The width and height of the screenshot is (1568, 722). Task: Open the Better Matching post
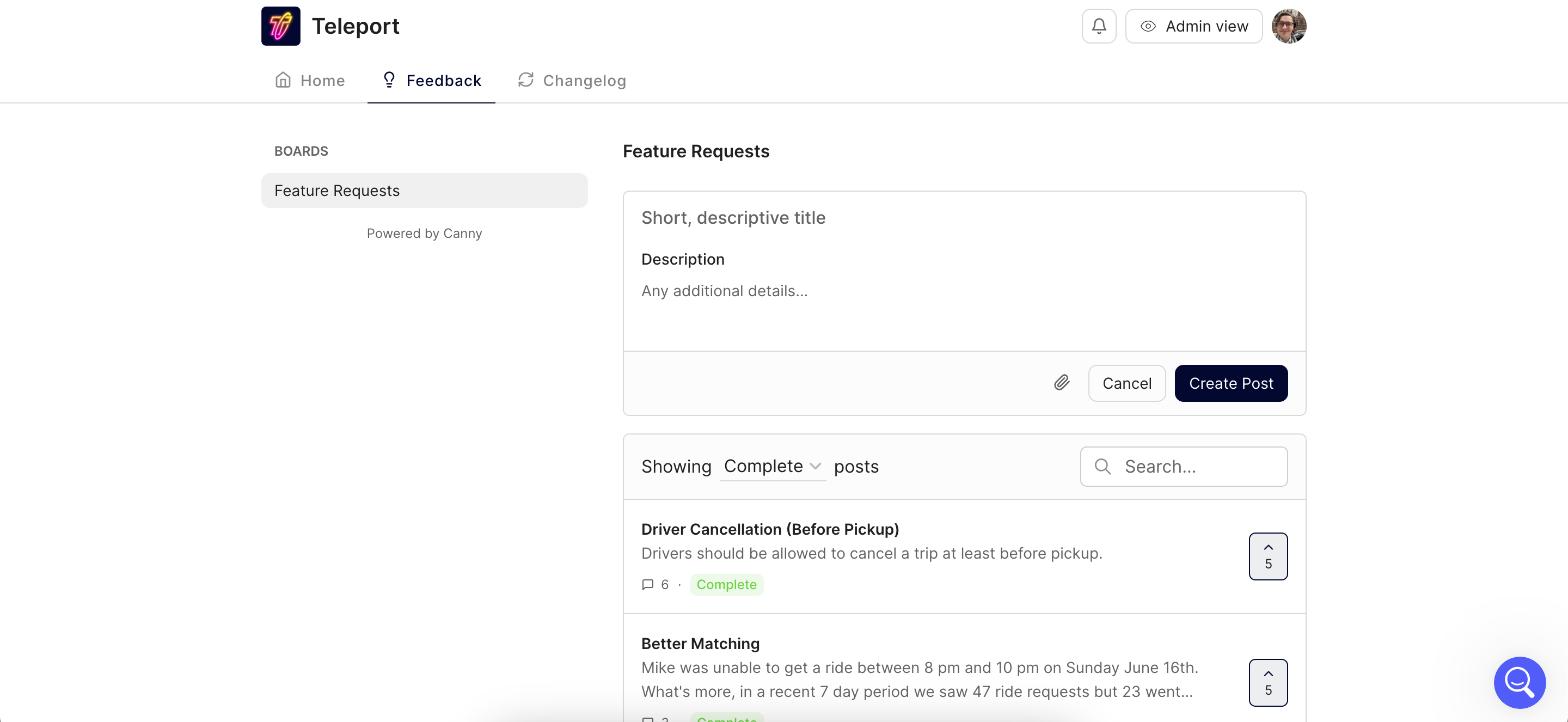[x=700, y=644]
